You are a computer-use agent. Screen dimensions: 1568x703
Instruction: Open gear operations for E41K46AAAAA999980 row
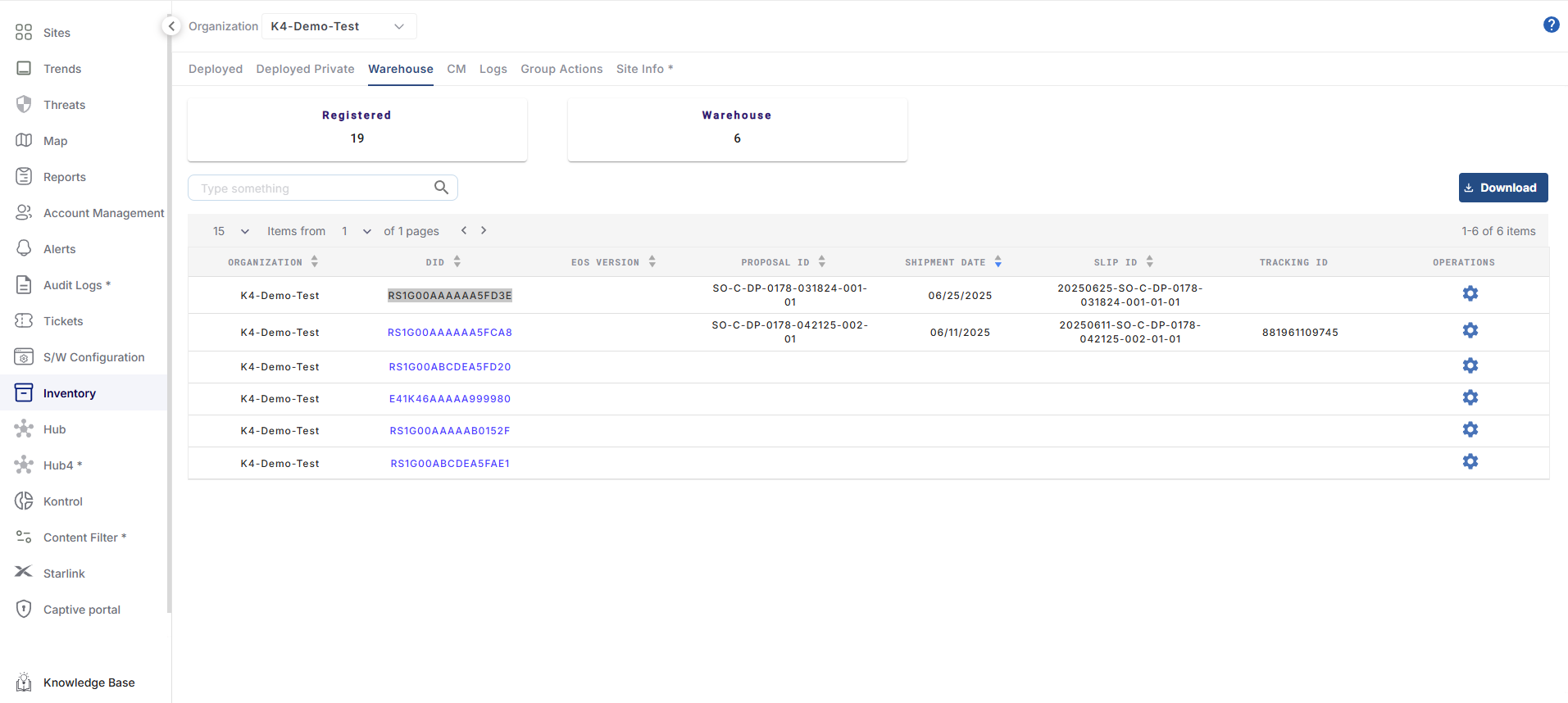click(x=1470, y=398)
